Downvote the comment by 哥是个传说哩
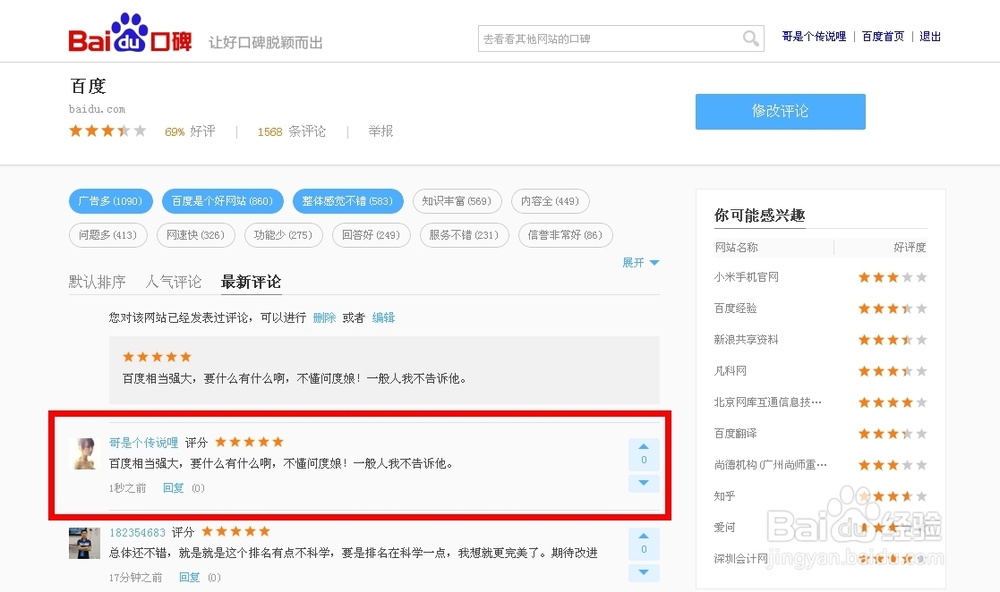 click(643, 483)
